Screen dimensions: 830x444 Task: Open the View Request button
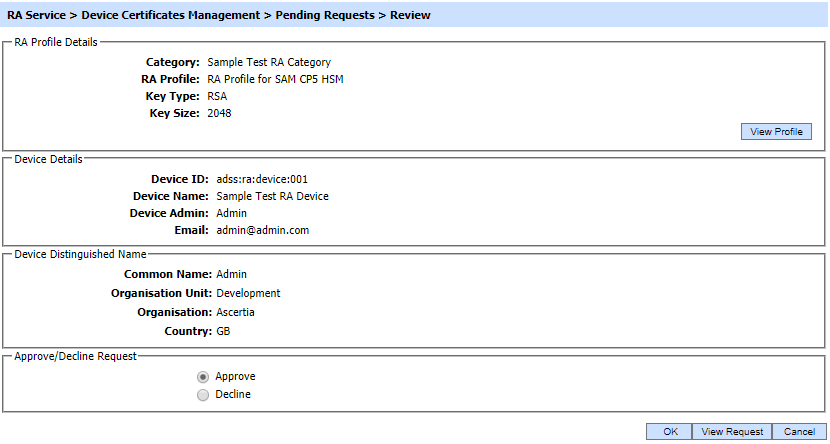pyautogui.click(x=731, y=432)
